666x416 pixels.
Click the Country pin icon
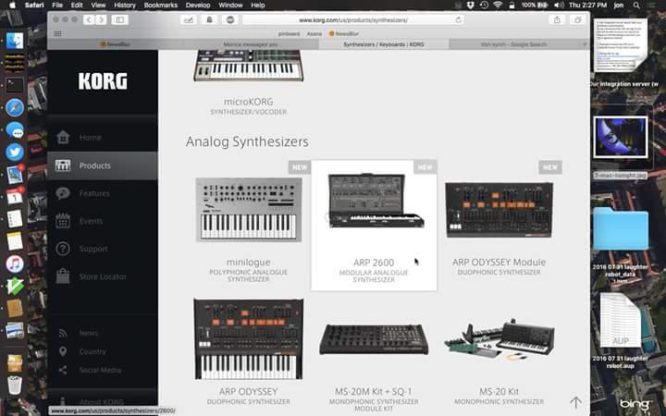(63, 351)
